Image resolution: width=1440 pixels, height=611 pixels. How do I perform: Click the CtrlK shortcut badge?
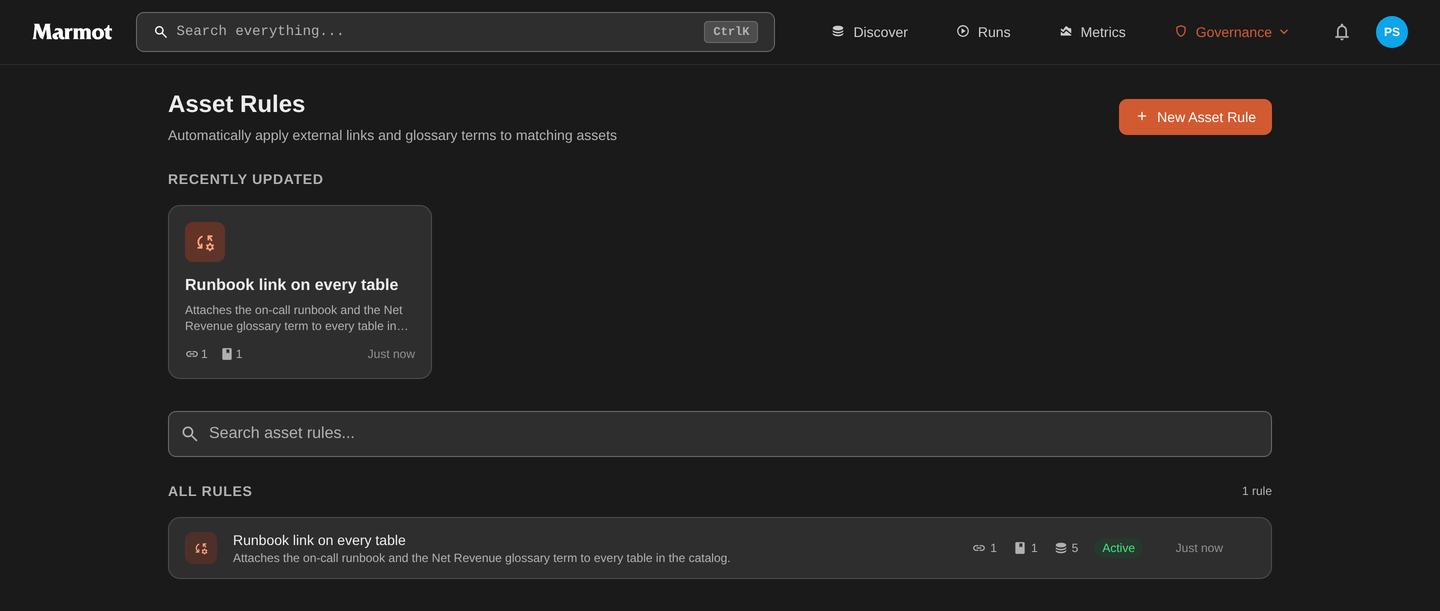coord(731,32)
